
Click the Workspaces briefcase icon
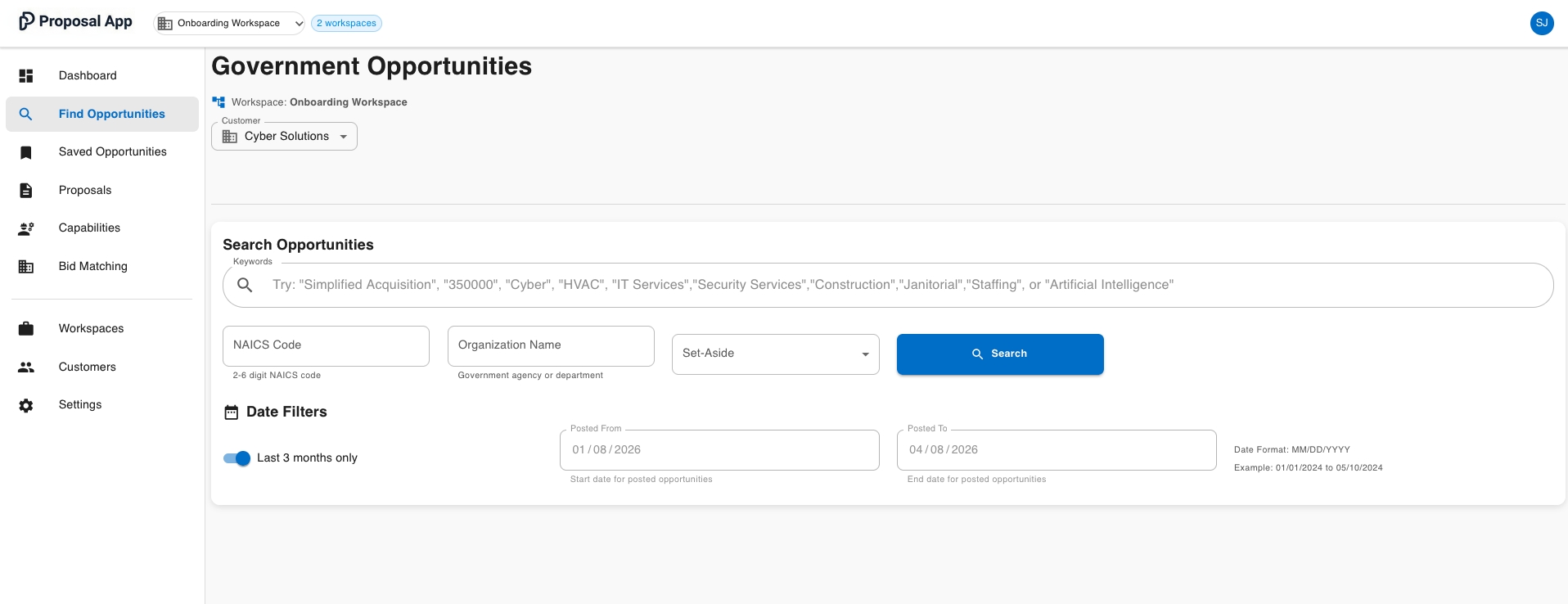tap(26, 329)
